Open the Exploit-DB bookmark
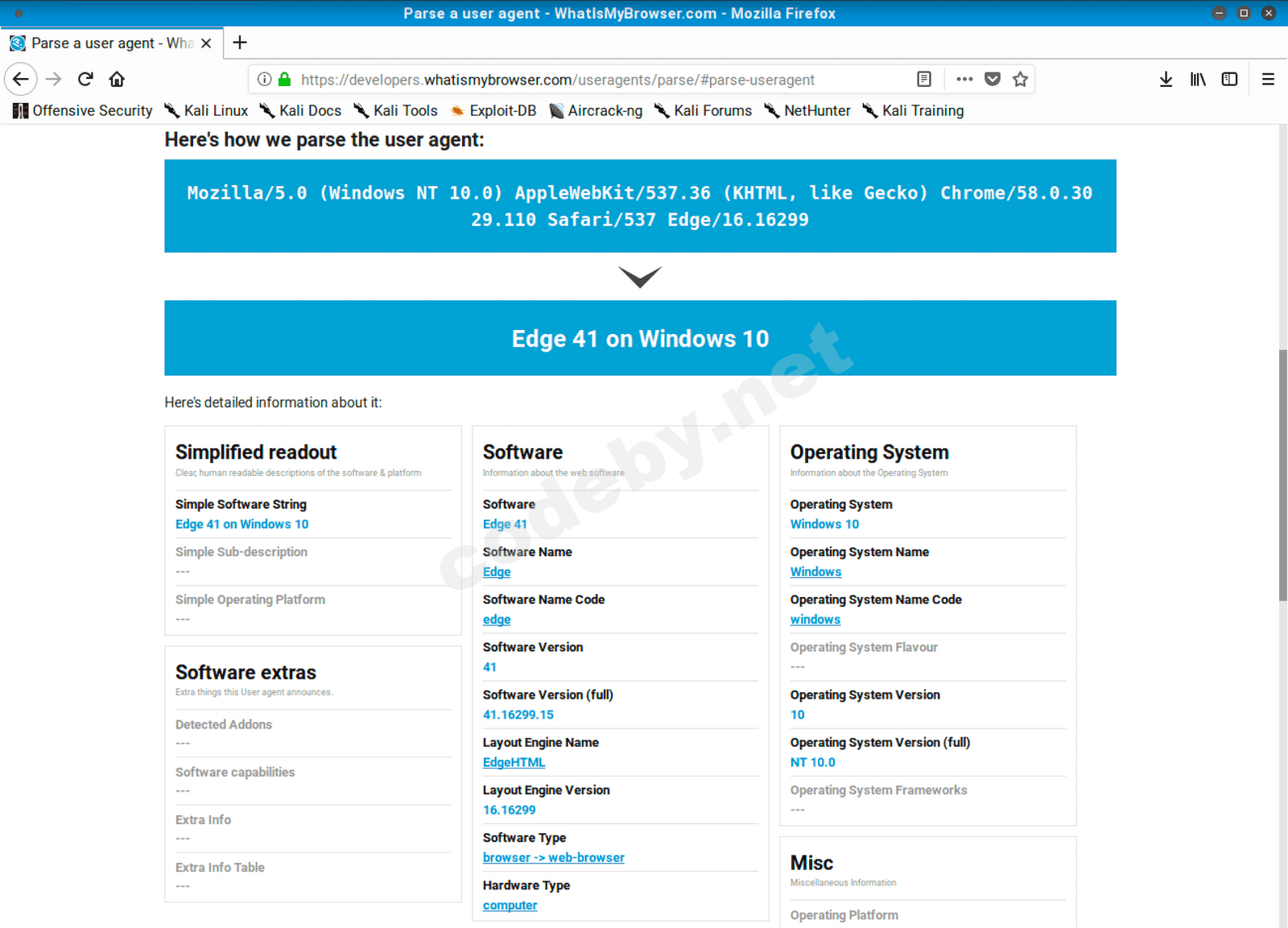Screen dimensions: 1288x928 (x=493, y=110)
